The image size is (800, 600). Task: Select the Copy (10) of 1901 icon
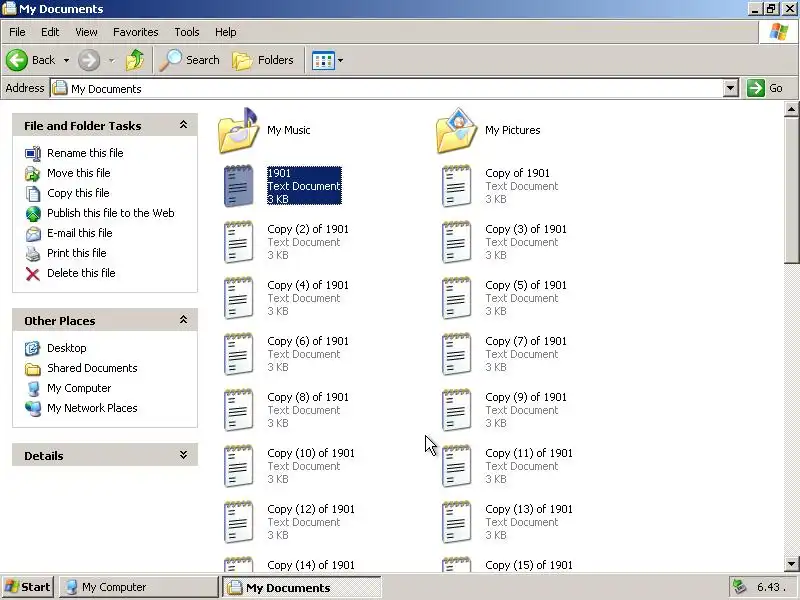click(238, 466)
